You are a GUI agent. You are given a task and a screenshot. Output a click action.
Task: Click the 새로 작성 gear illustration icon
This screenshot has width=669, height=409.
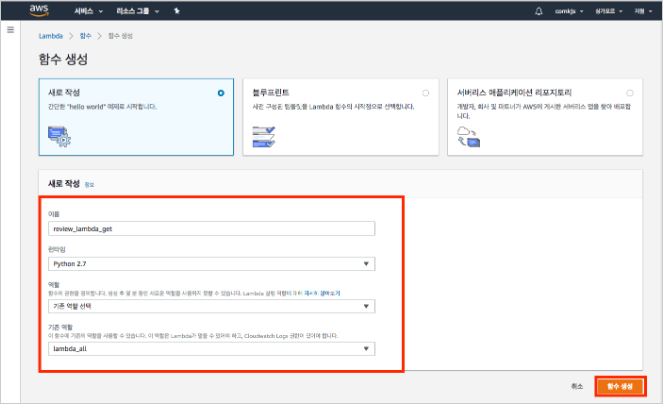pyautogui.click(x=58, y=136)
